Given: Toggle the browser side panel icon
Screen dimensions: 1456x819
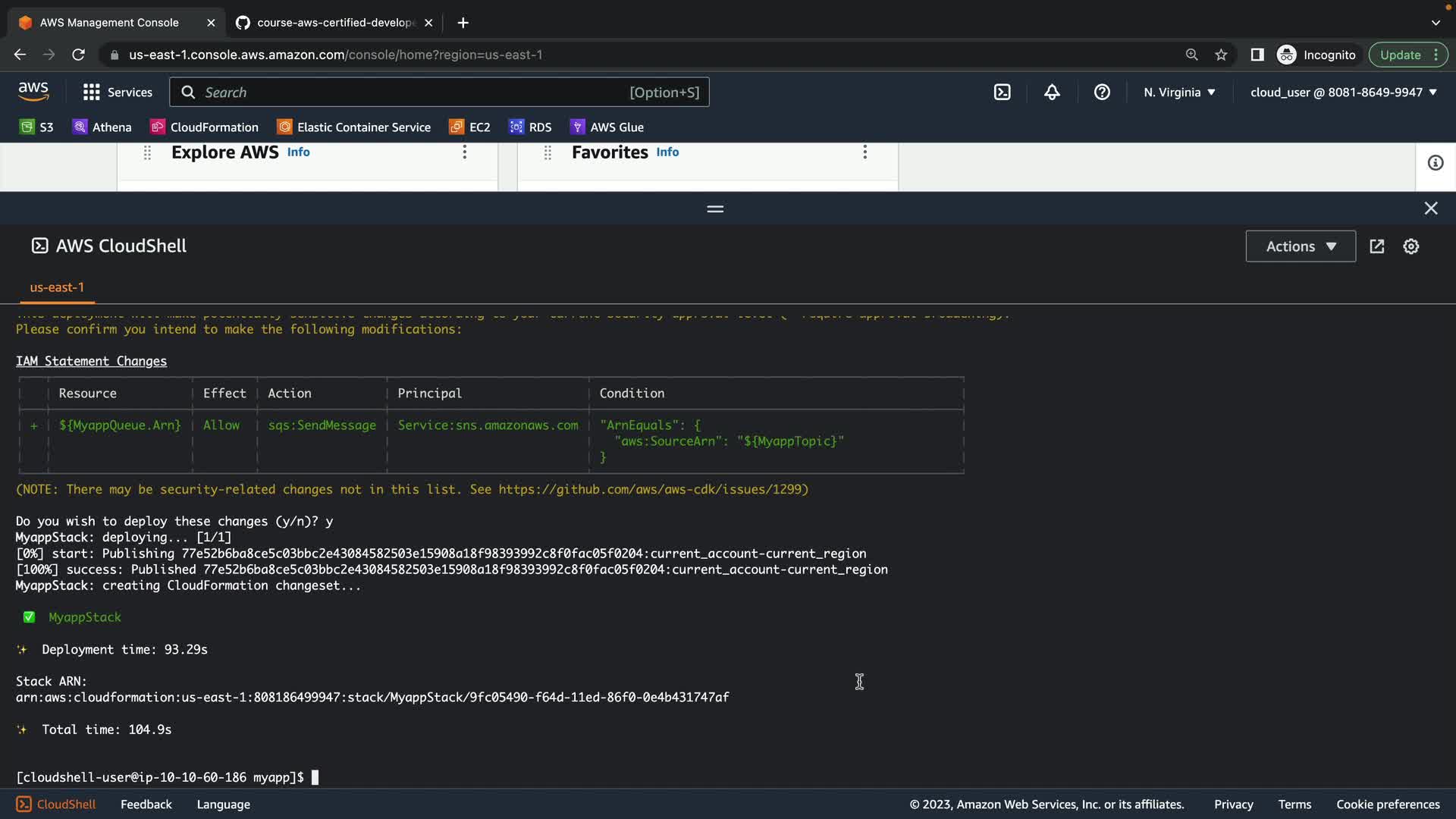Looking at the screenshot, I should coord(1257,55).
